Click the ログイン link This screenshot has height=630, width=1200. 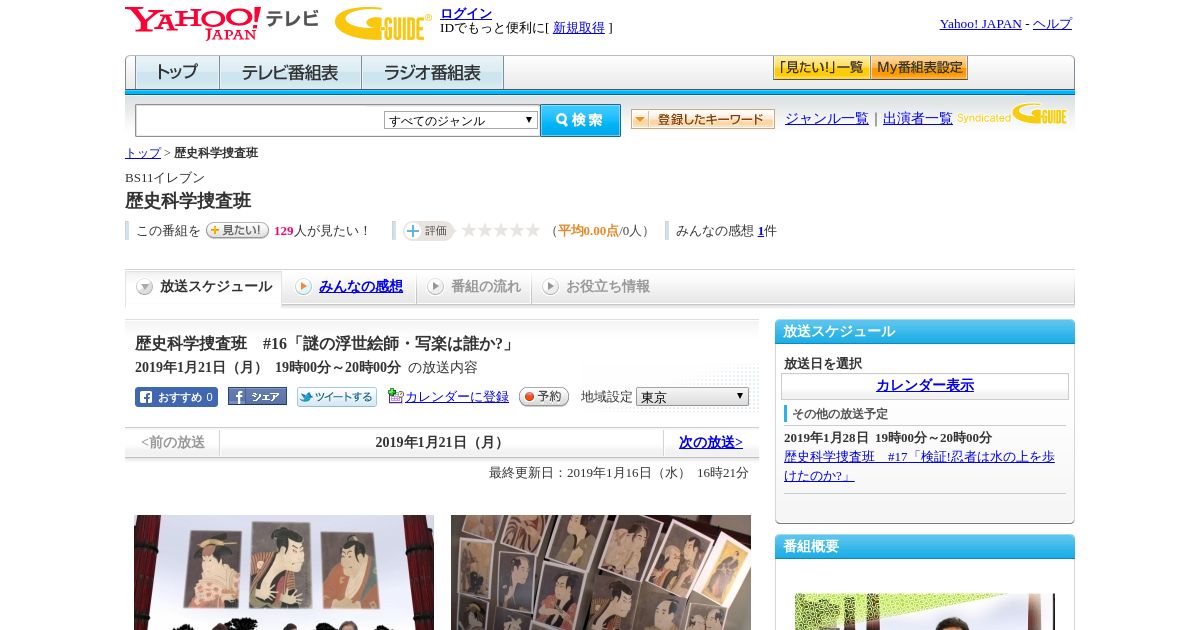click(466, 13)
